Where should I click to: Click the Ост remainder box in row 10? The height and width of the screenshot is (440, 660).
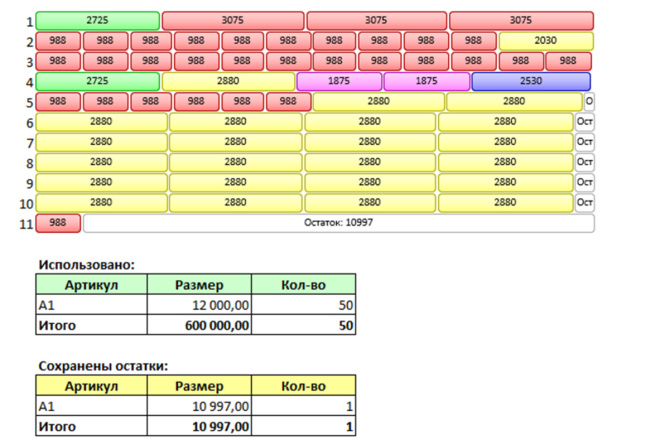click(x=585, y=203)
